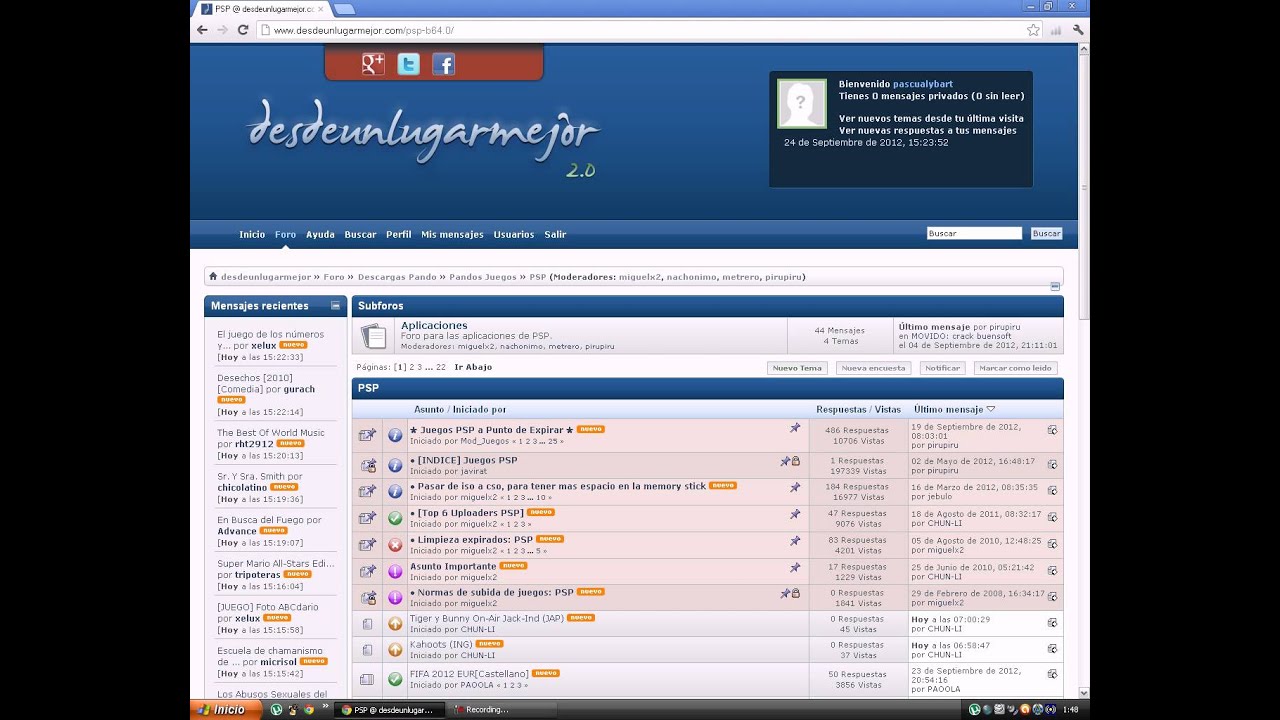Image resolution: width=1280 pixels, height=720 pixels.
Task: Click Chrome forward arrow
Action: click(x=222, y=30)
